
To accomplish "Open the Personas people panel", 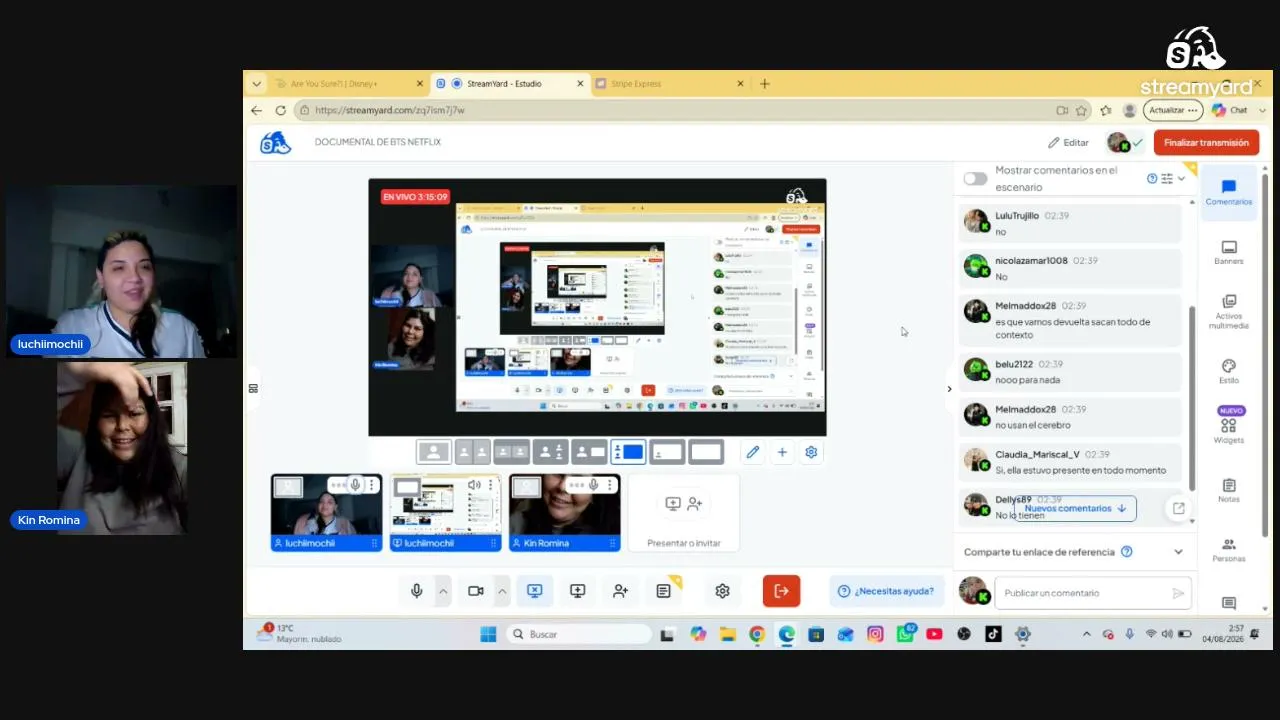I will point(1229,549).
